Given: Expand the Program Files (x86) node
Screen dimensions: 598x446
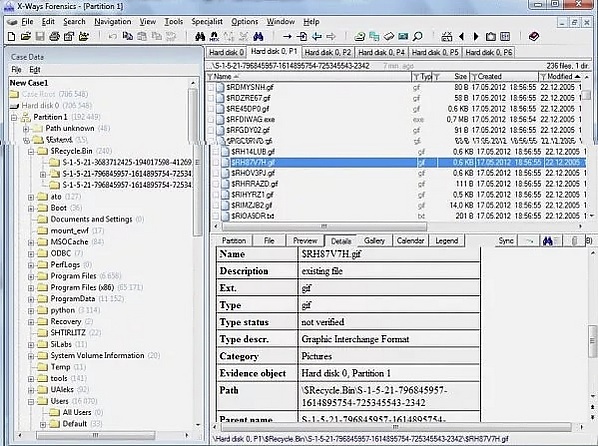Looking at the screenshot, I should 31,288.
